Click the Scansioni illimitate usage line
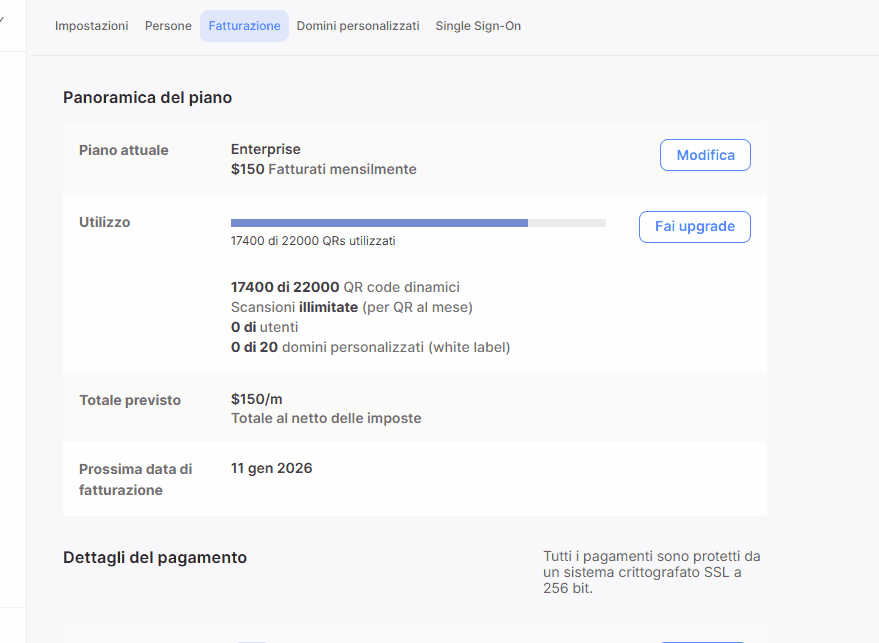This screenshot has height=643, width=879. 351,307
